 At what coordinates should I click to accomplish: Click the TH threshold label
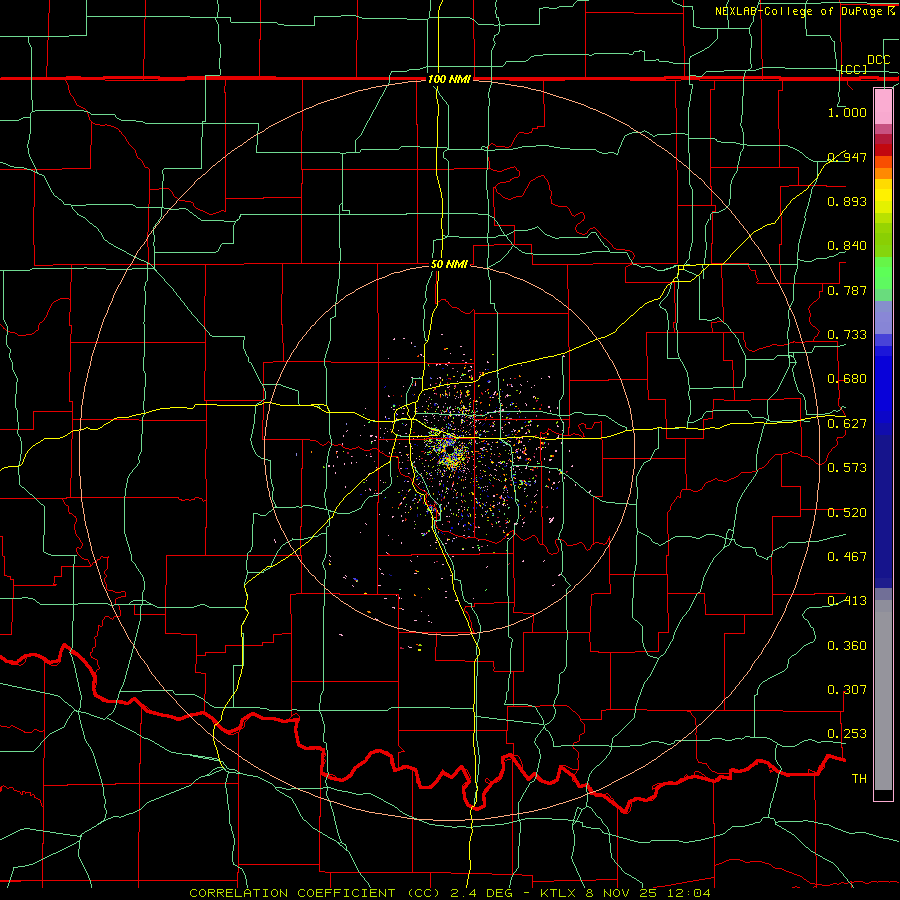(x=859, y=779)
